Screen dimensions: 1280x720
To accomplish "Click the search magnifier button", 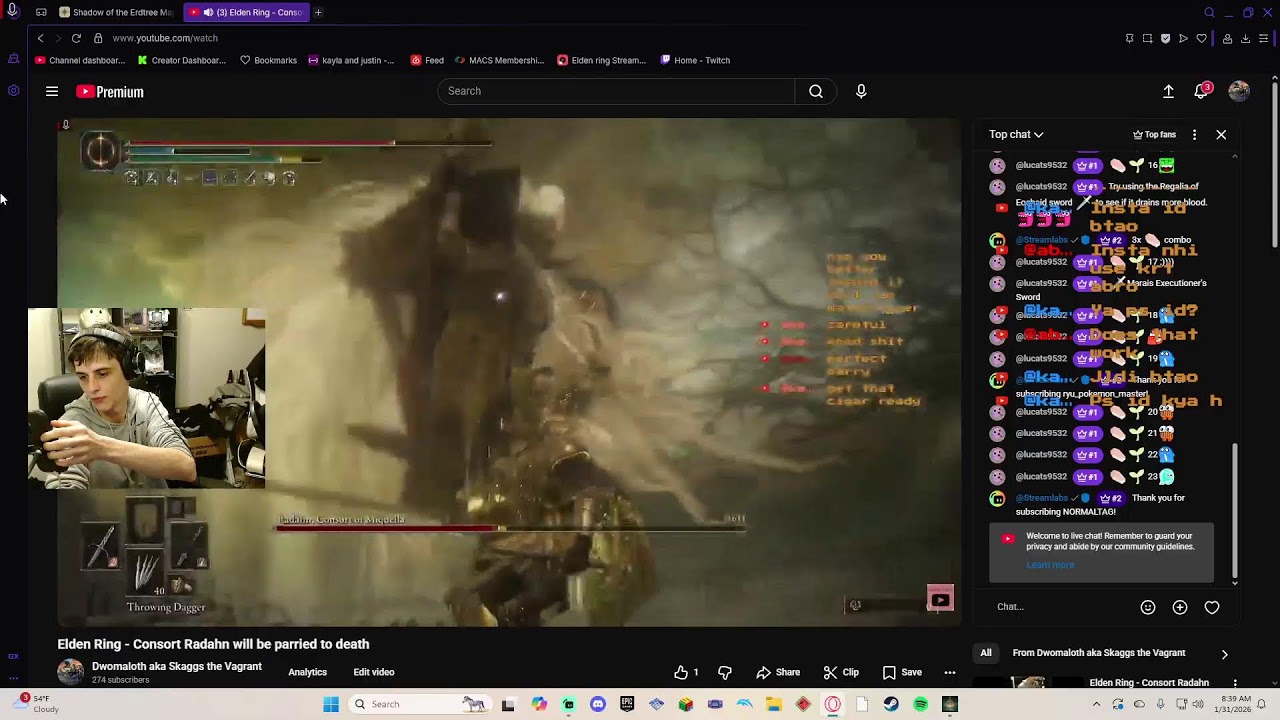I will tap(816, 91).
